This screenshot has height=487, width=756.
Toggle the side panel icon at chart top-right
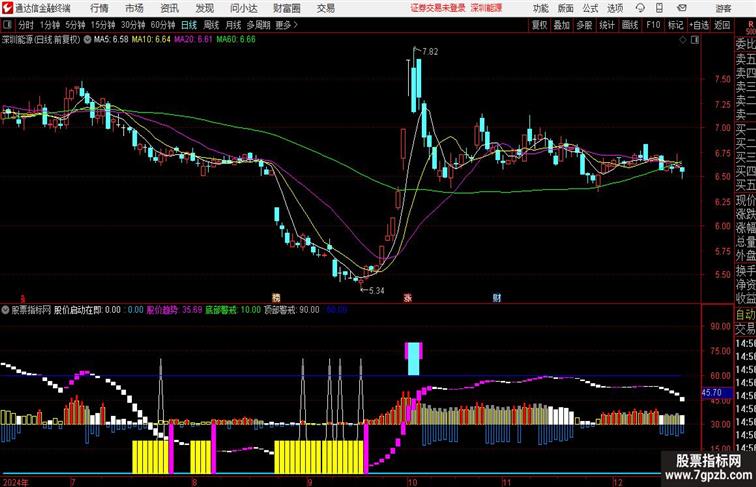pyautogui.click(x=695, y=41)
